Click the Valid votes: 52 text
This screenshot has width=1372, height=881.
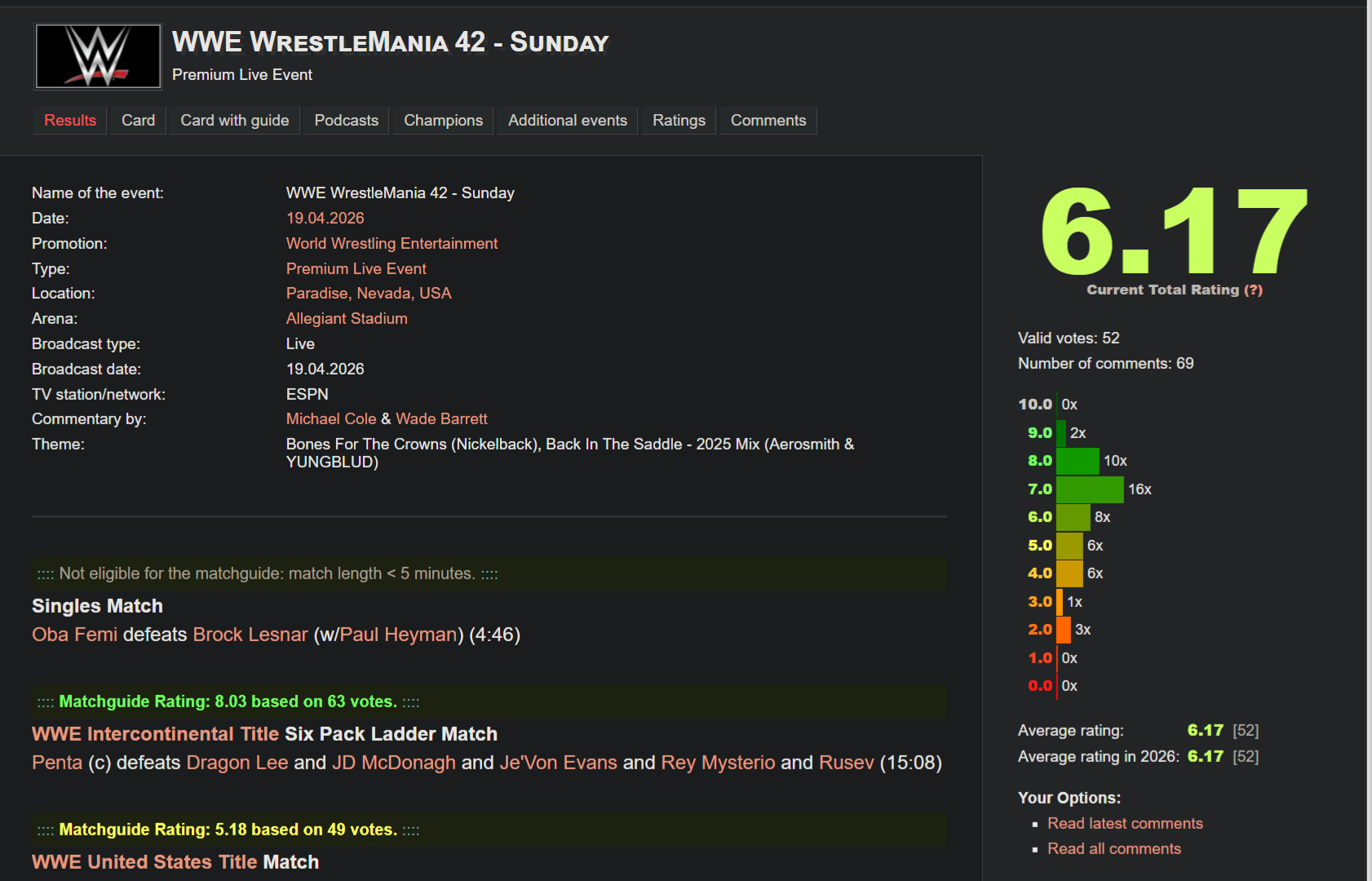pos(1069,339)
